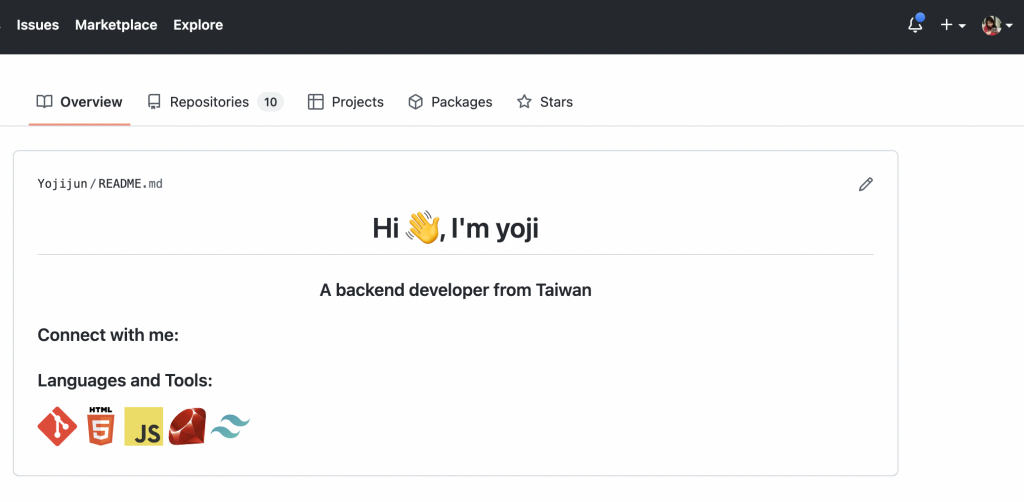This screenshot has width=1024, height=502.
Task: Open the plus create-new dropdown
Action: (952, 25)
